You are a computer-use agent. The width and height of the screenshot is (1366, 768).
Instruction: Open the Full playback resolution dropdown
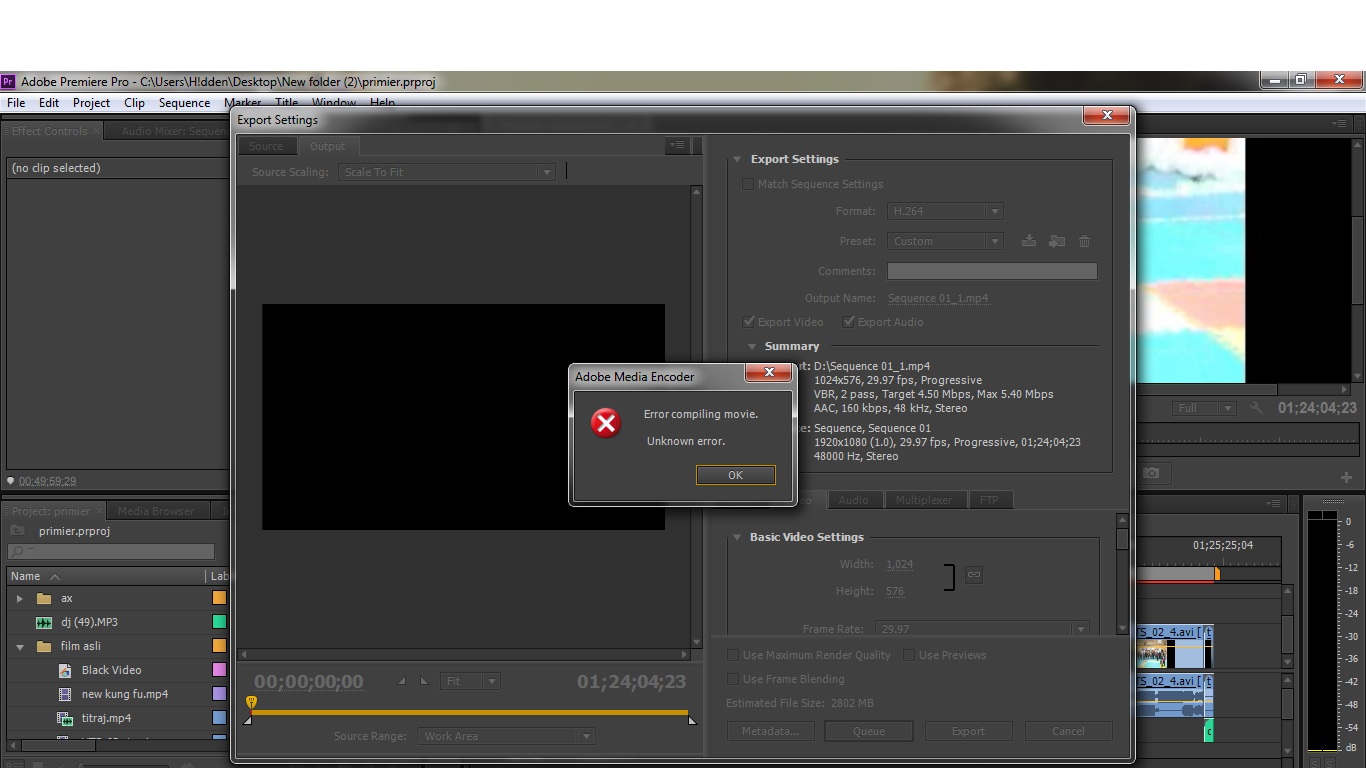point(1204,408)
